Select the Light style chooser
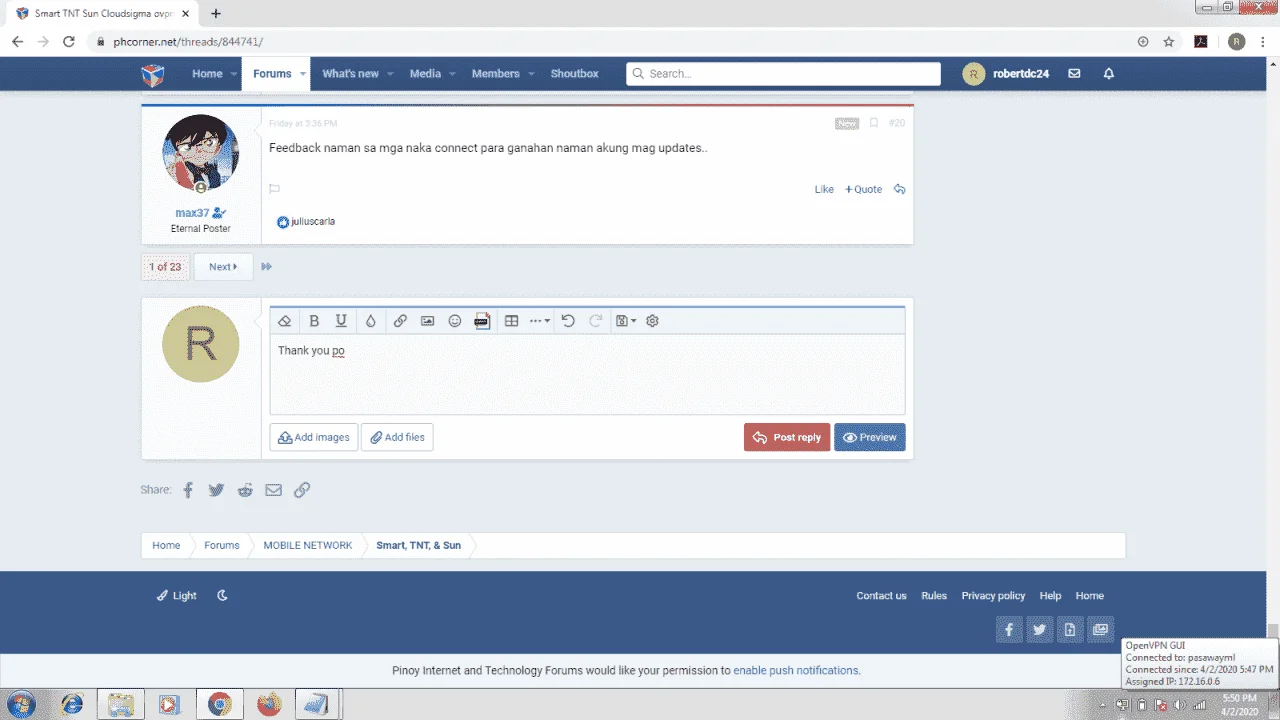This screenshot has width=1280, height=720. 177,596
